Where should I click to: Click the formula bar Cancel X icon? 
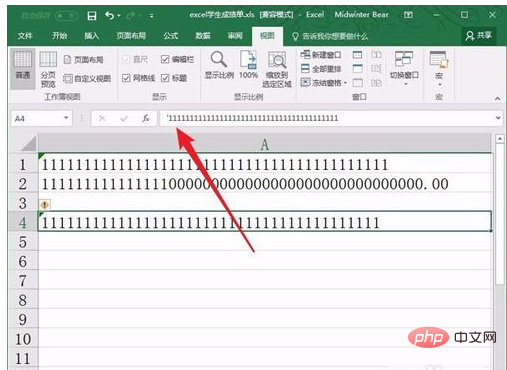tap(102, 118)
